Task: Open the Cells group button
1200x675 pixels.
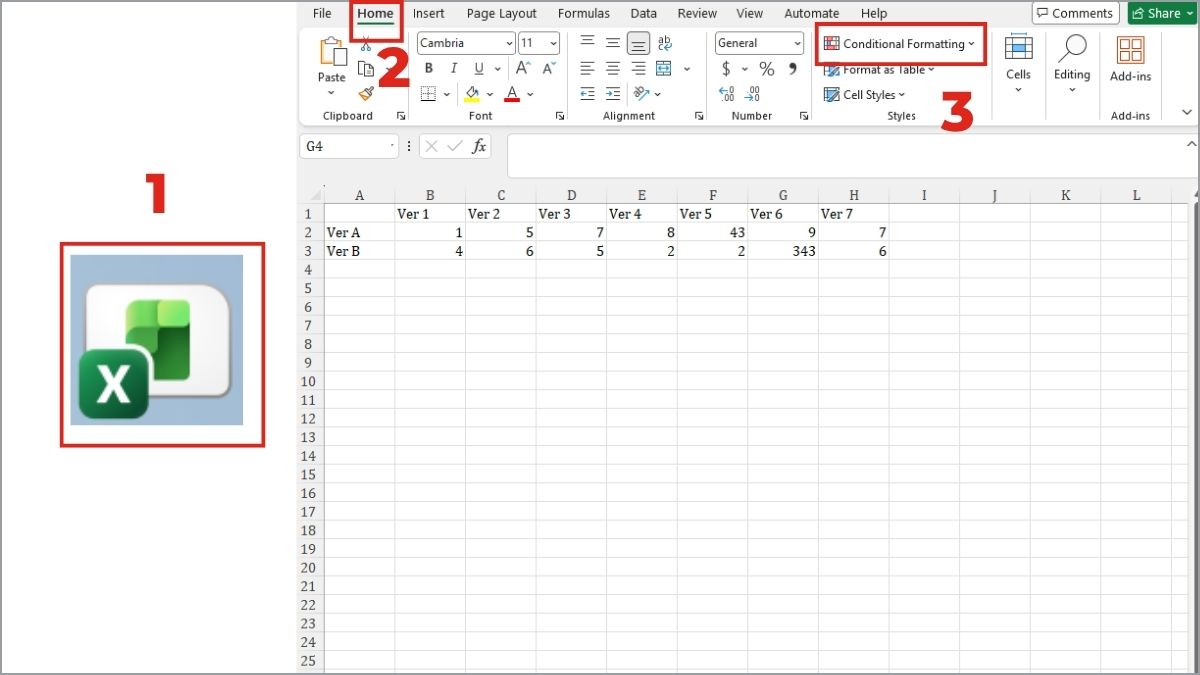Action: coord(1018,62)
